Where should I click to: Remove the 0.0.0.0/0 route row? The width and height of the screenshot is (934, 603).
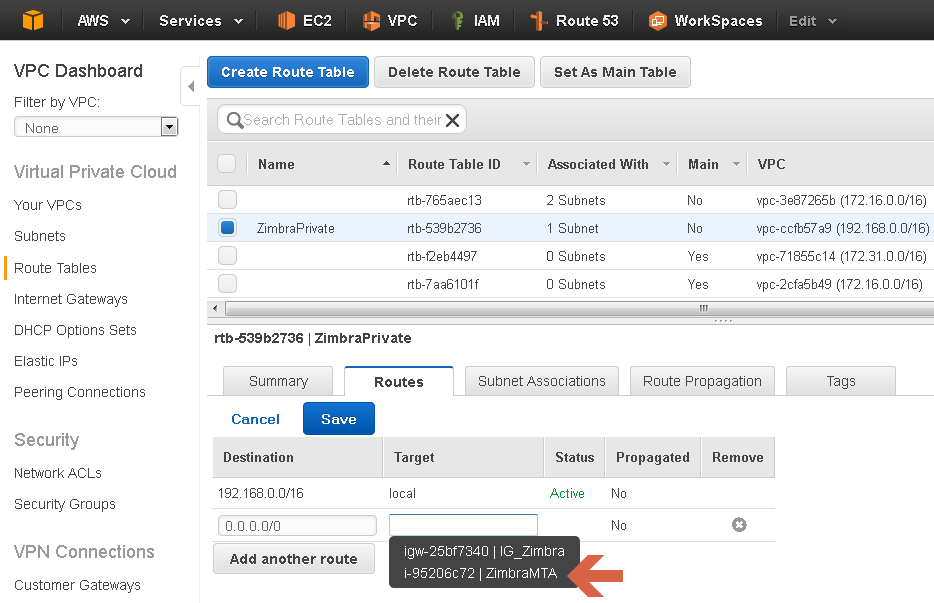pos(739,525)
